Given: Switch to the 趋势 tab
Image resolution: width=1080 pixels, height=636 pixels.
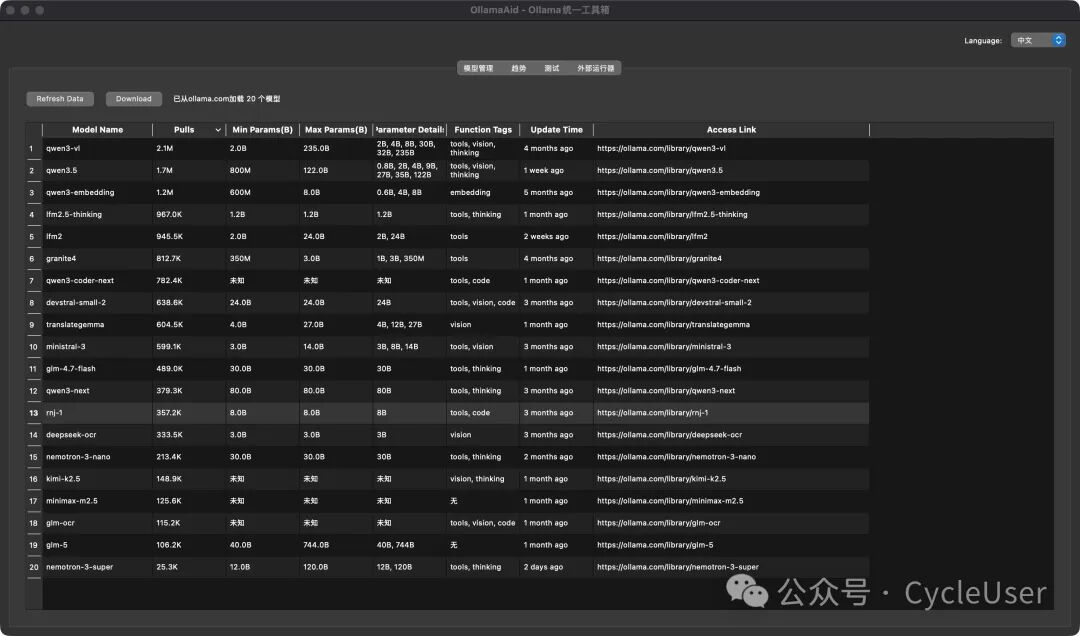Looking at the screenshot, I should [519, 68].
